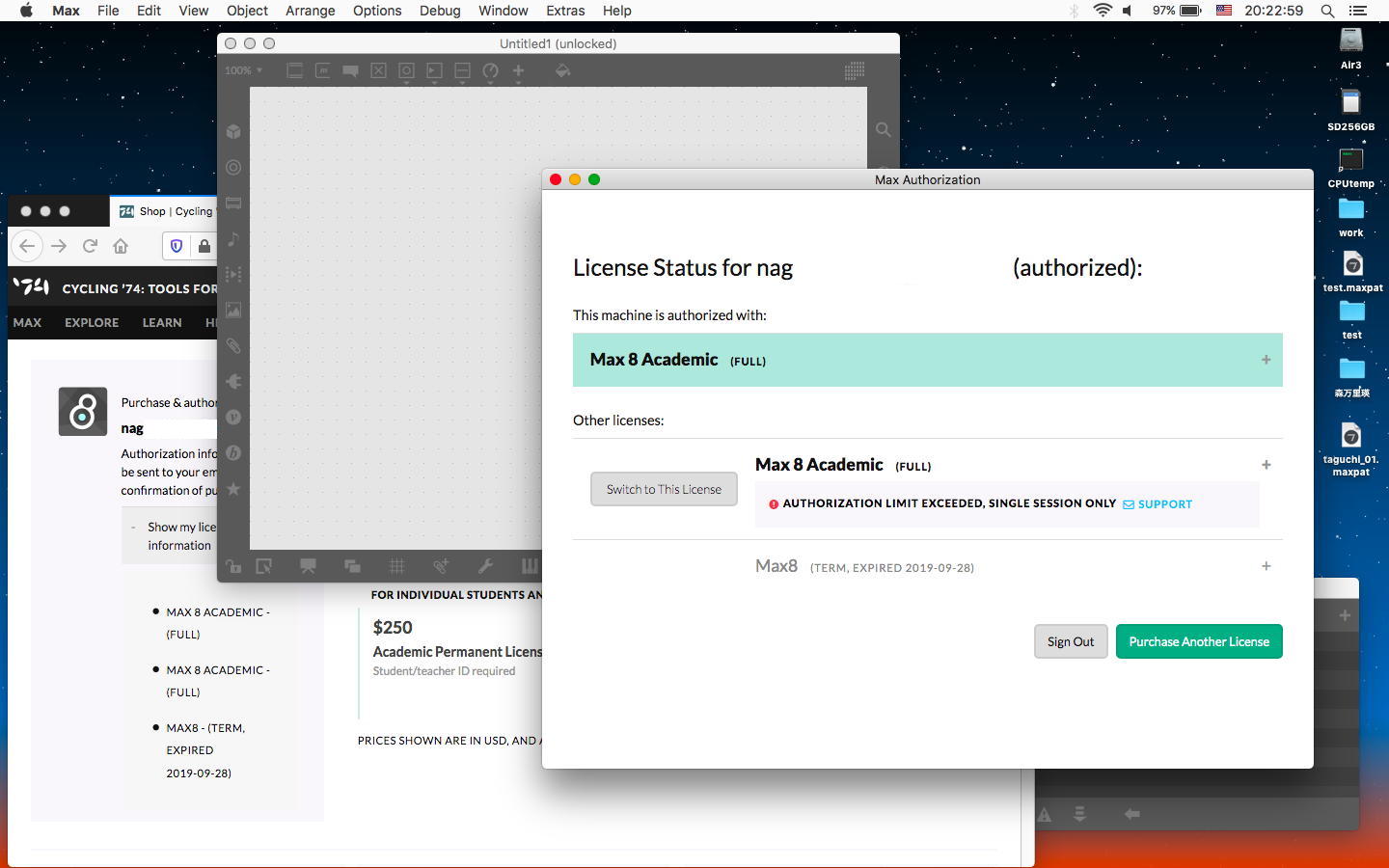Click Switch to This License button
Screen dimensions: 1389x868
click(x=664, y=489)
